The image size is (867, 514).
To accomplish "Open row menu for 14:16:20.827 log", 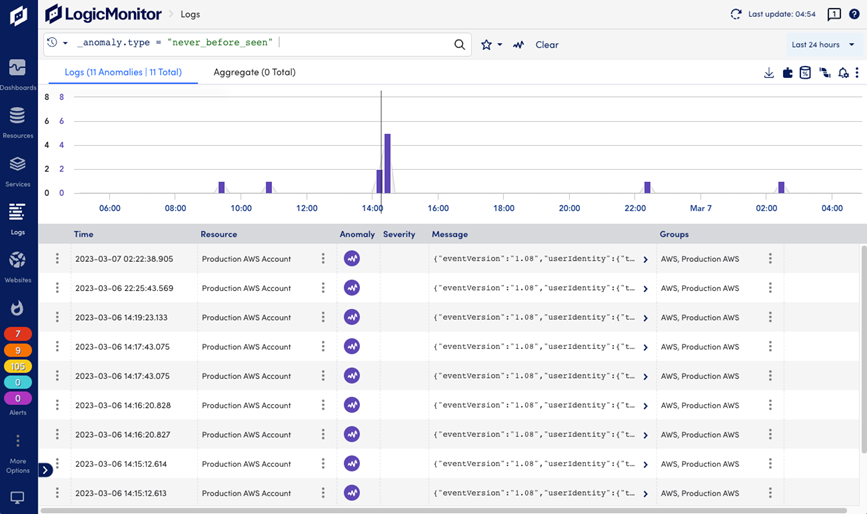I will tap(57, 434).
